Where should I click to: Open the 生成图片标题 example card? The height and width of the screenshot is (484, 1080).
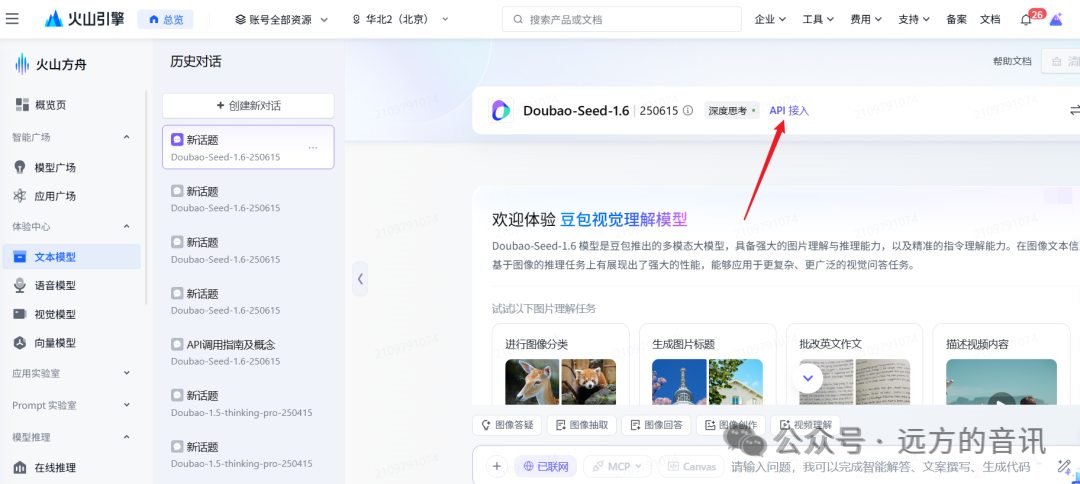707,364
